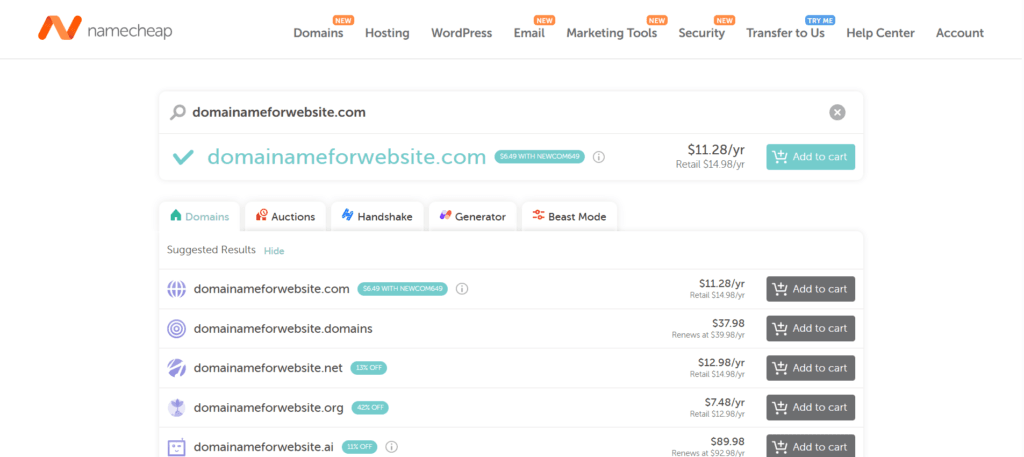The image size is (1024, 457).
Task: Click the large domainameforwebsite.com heading
Action: tap(347, 157)
